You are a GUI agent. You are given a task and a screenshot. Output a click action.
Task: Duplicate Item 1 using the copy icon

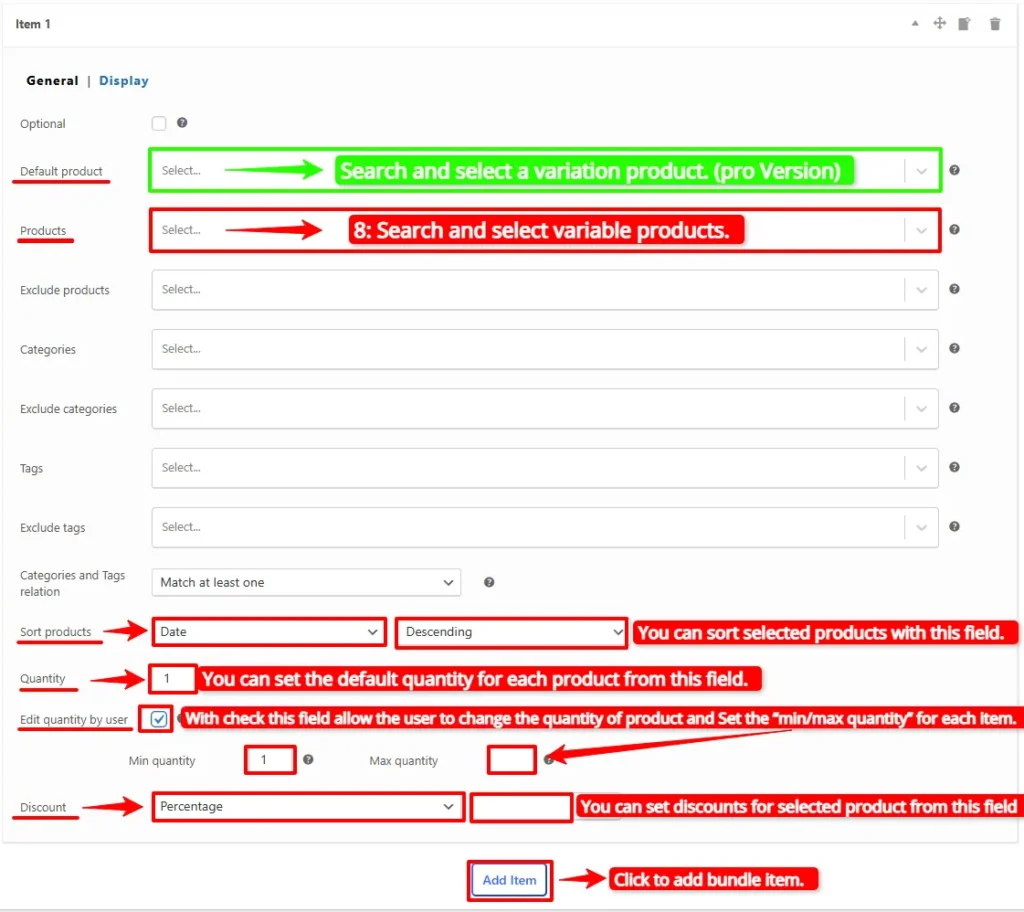pos(964,24)
